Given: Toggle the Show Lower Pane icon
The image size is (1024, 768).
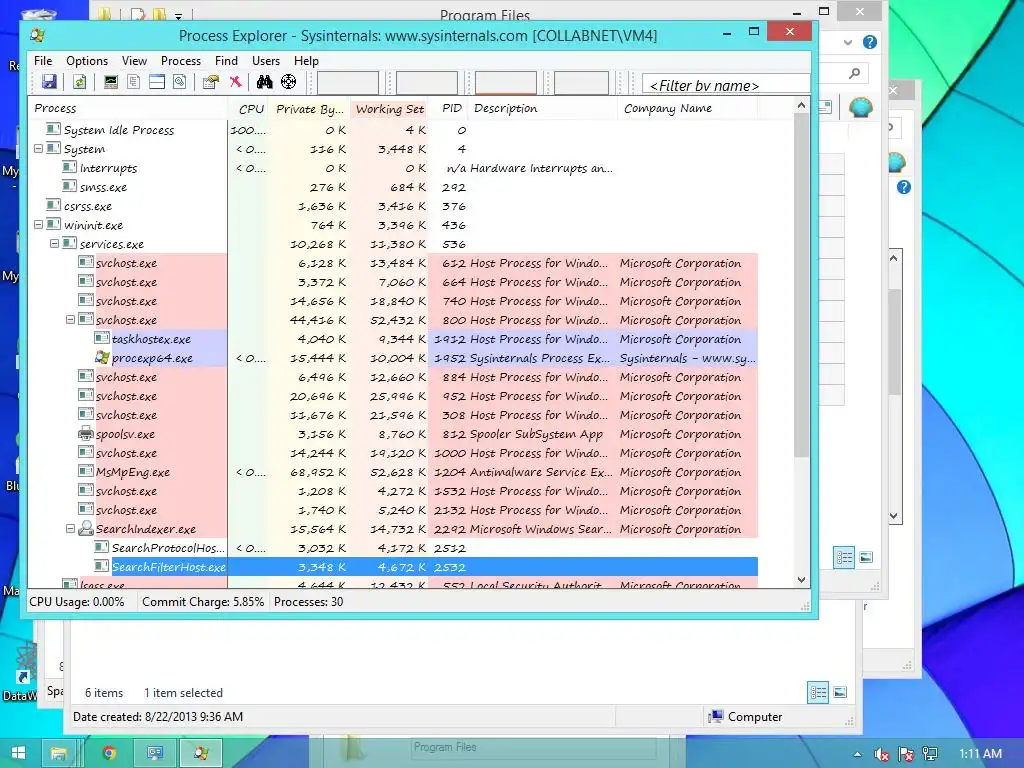Looking at the screenshot, I should click(157, 82).
